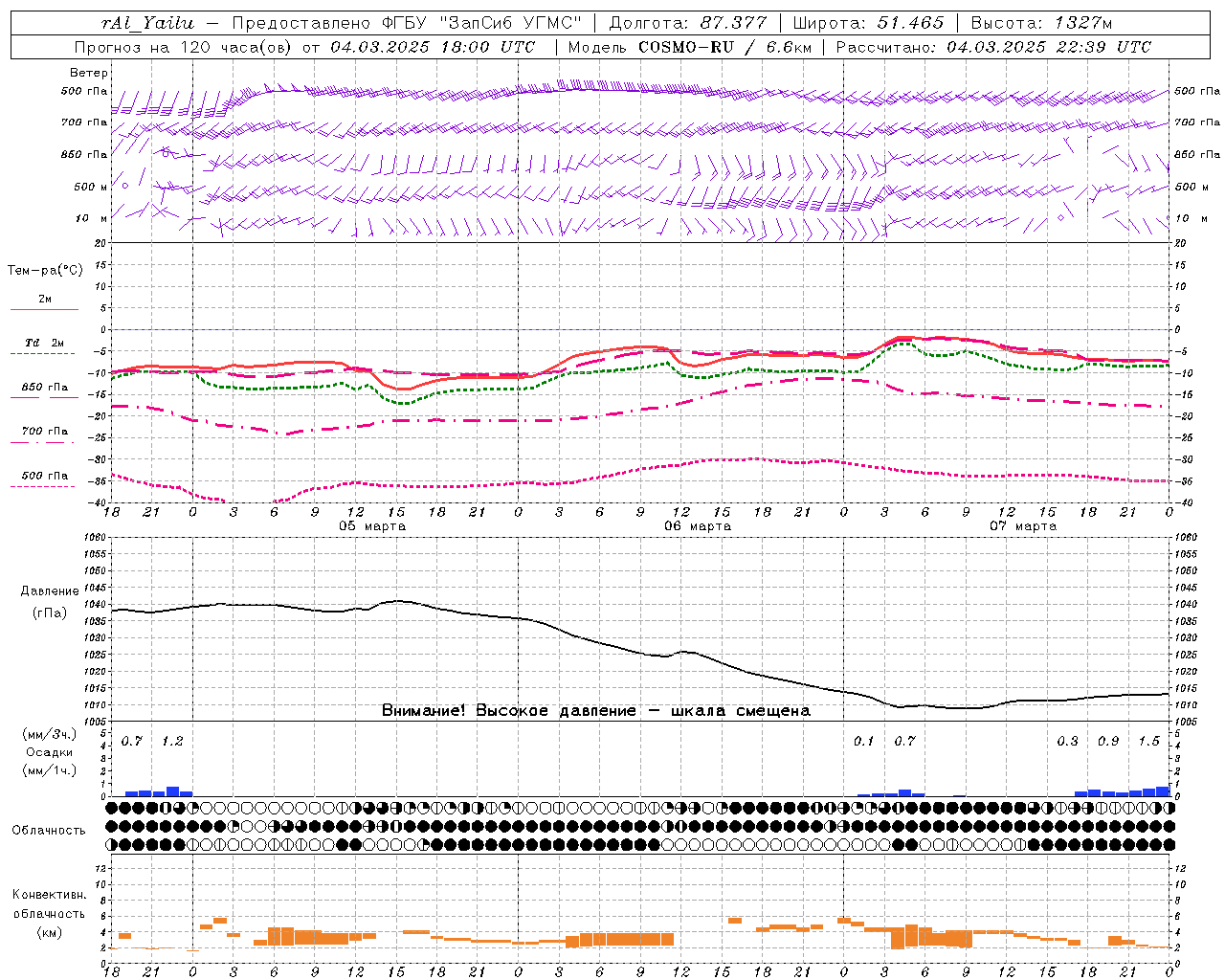This screenshot has width=1225, height=980.
Task: Click the left 10 м wind level label
Action: coord(92,218)
